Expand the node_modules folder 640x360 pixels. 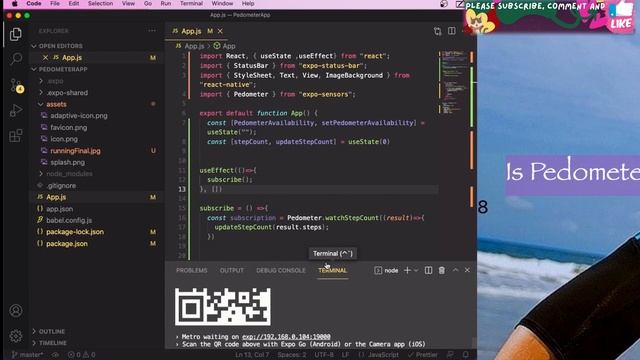tap(69, 174)
